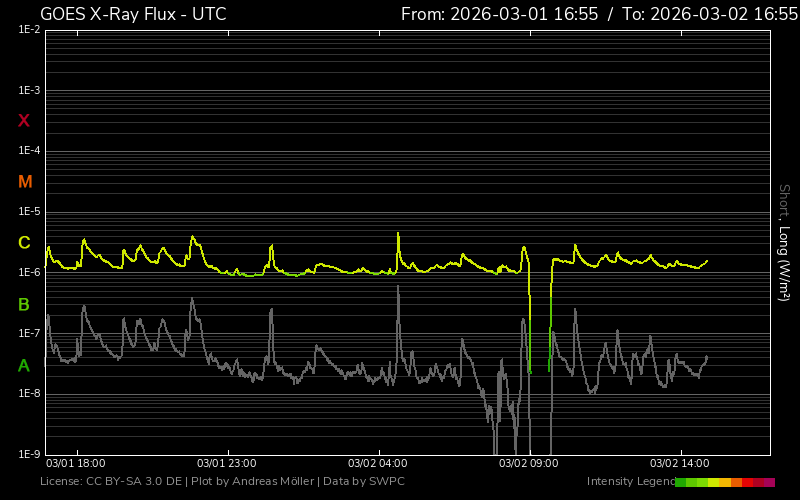Click the License CC BY-SA 3.0 DE text
This screenshot has height=500, width=800.
pos(111,482)
